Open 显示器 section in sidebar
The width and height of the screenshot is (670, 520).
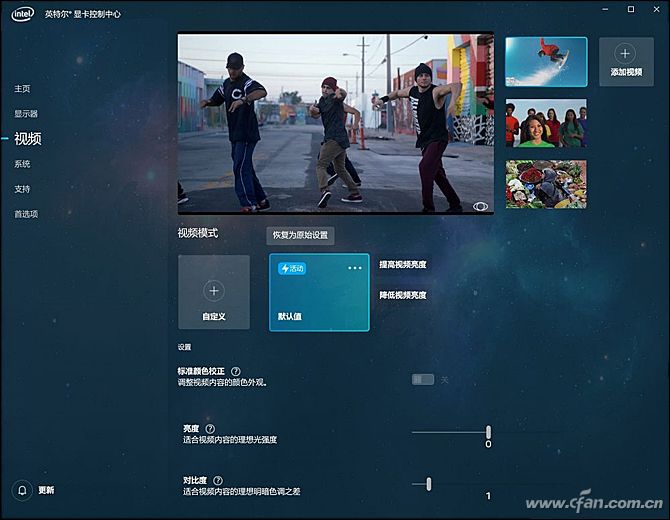(x=26, y=114)
